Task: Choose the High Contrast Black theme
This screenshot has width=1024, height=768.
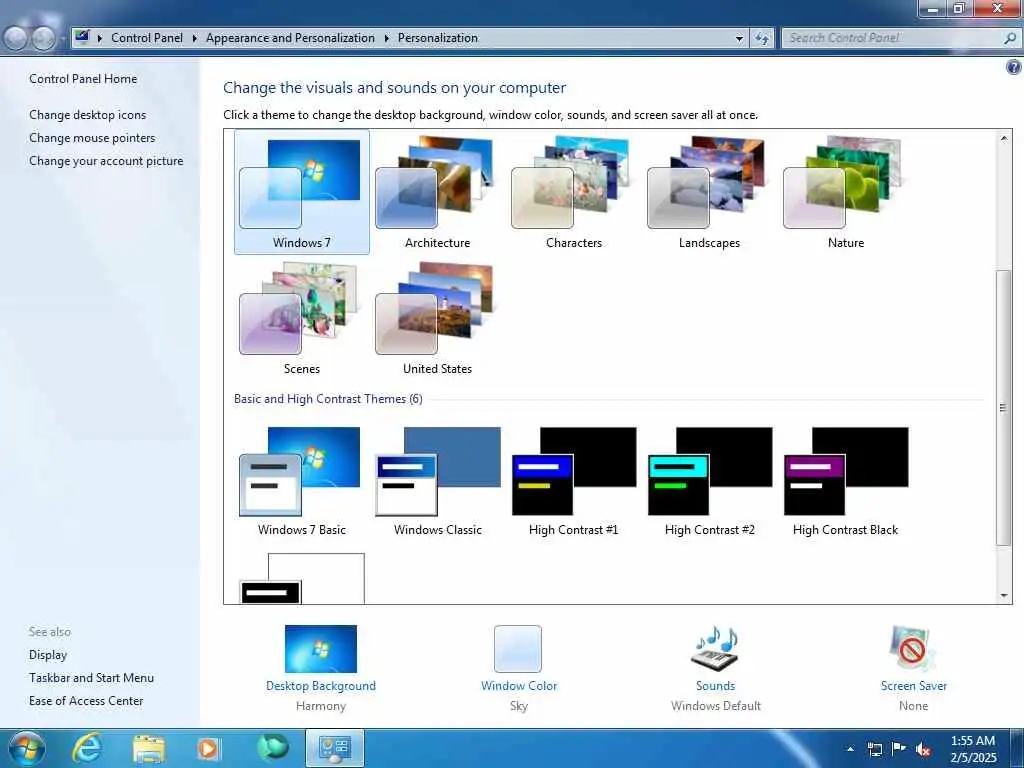Action: pos(846,481)
